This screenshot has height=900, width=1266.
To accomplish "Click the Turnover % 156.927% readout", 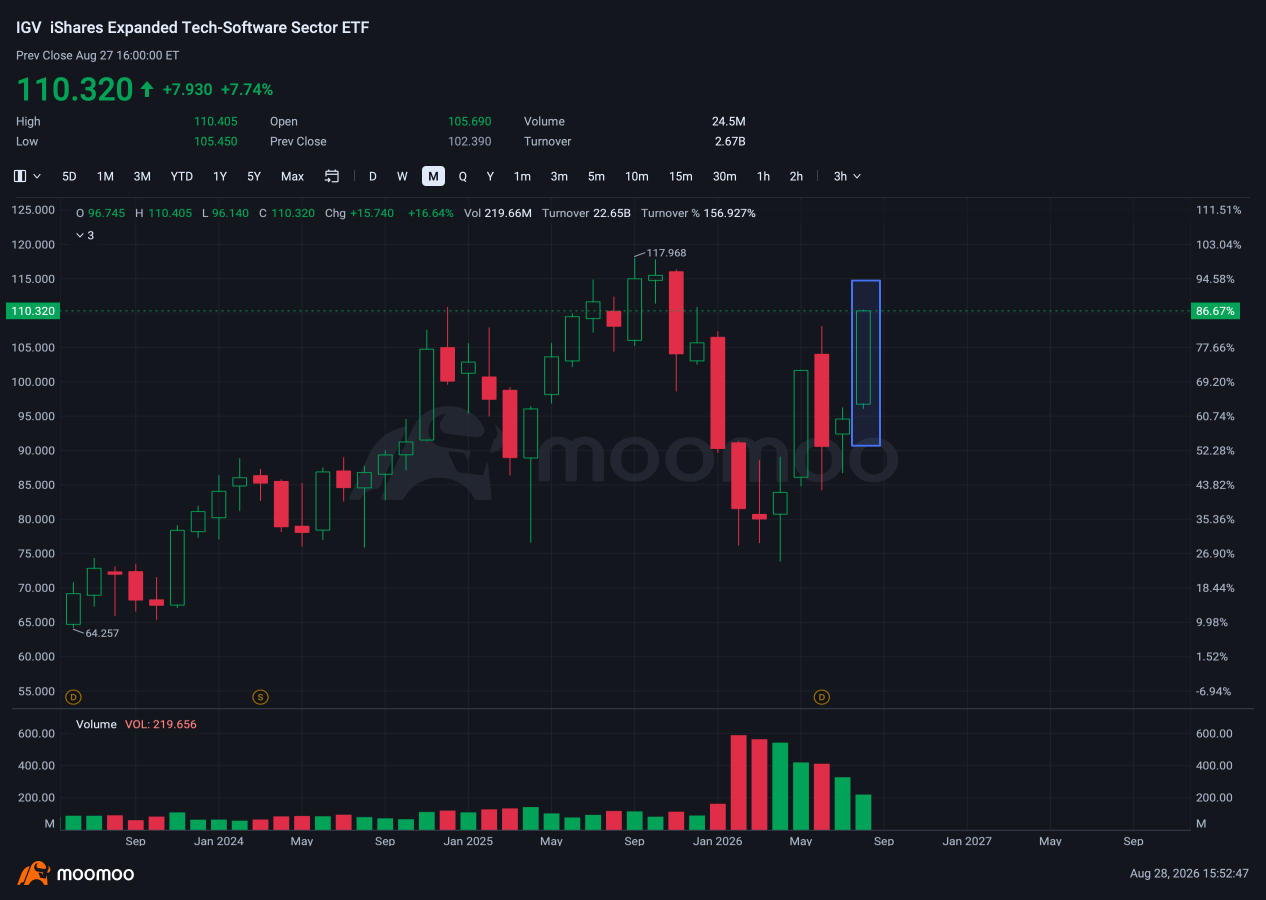I will [698, 213].
